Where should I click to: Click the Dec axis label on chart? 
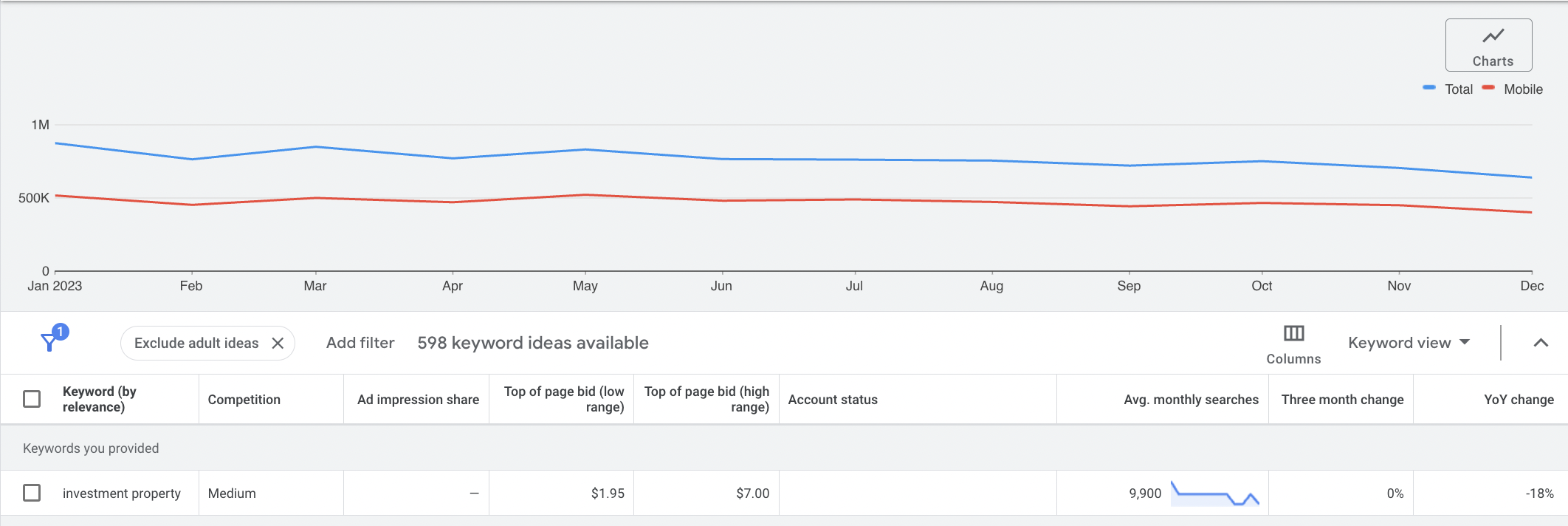tap(1532, 286)
